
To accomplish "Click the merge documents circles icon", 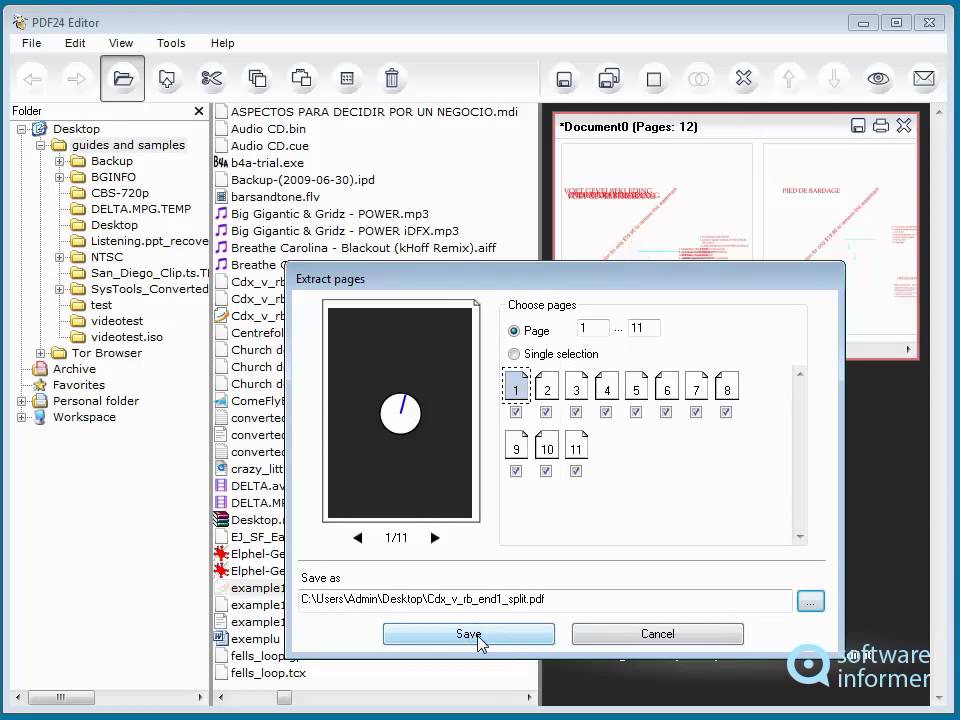I will [x=699, y=79].
